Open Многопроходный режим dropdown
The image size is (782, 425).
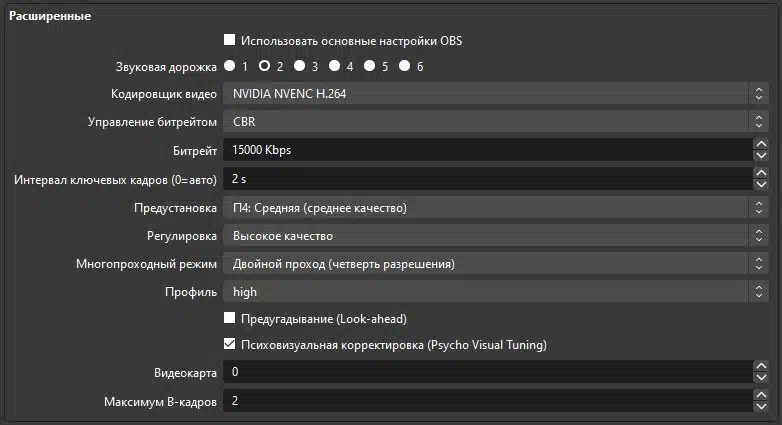point(495,263)
